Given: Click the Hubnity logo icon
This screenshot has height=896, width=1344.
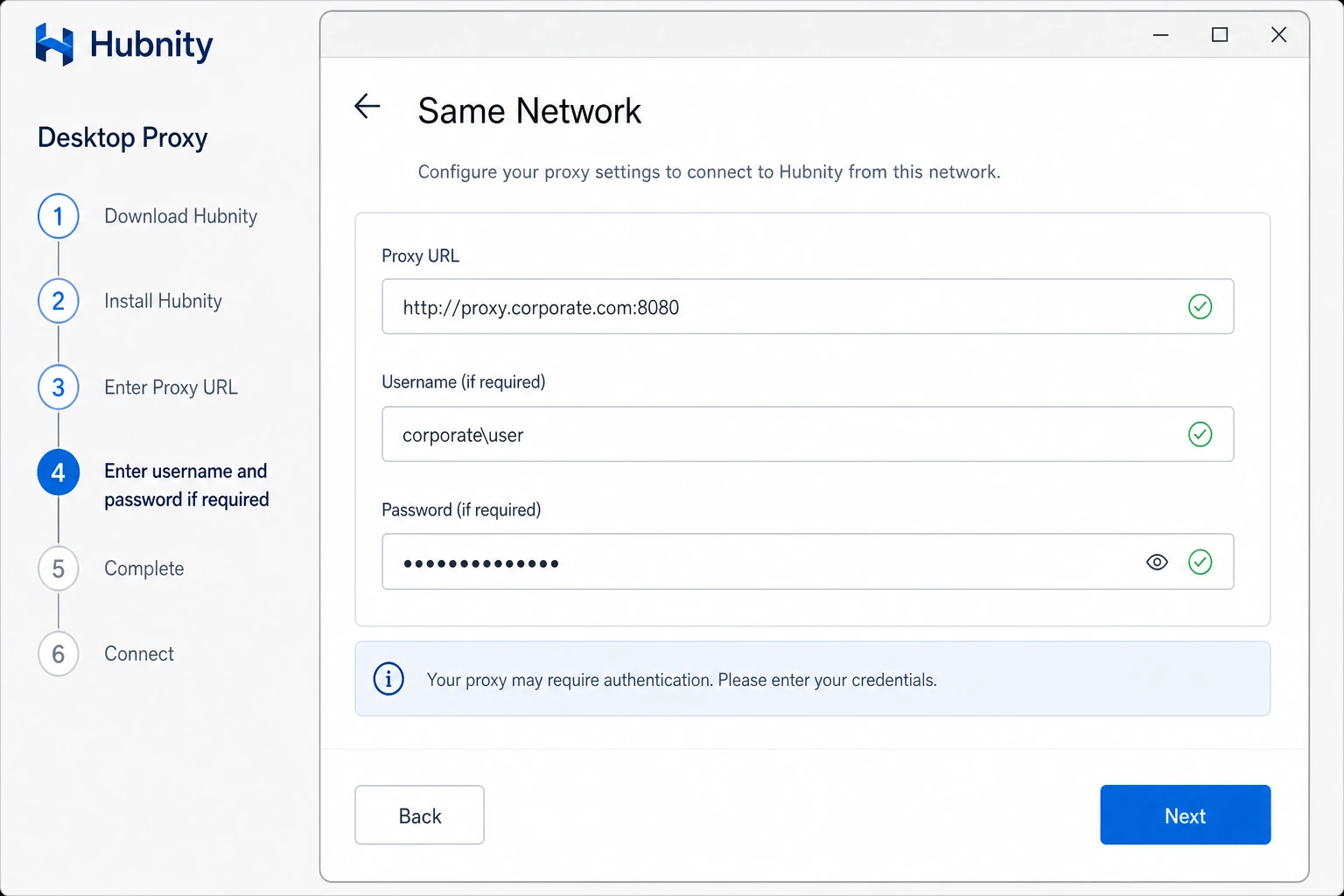Looking at the screenshot, I should point(54,45).
